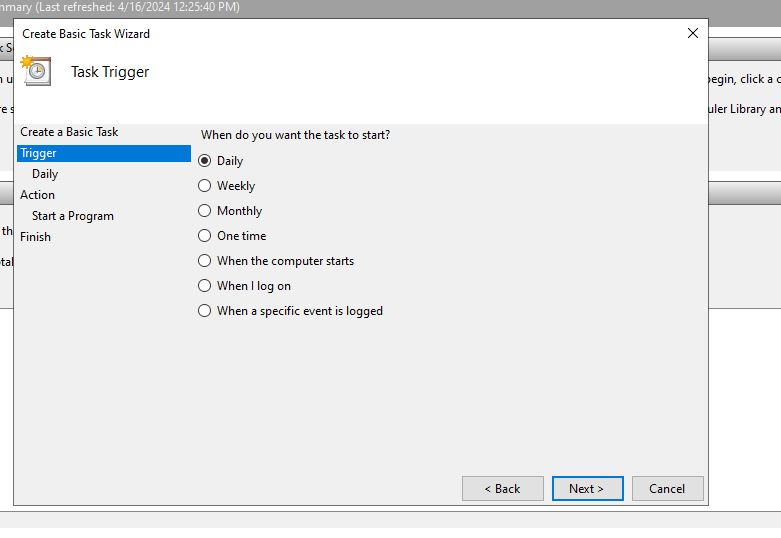Open the Daily sub-step in sidebar
The height and width of the screenshot is (538, 781).
[45, 174]
